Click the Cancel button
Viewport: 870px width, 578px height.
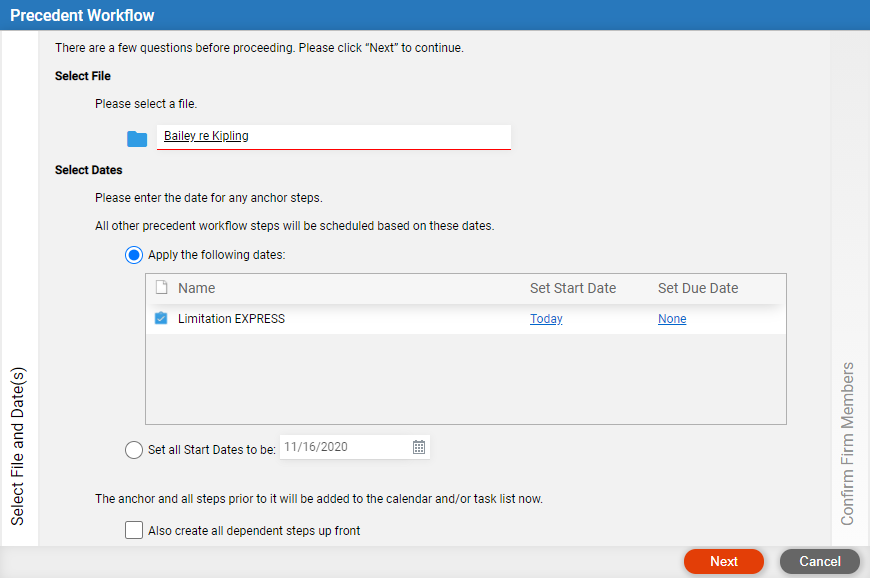point(820,561)
